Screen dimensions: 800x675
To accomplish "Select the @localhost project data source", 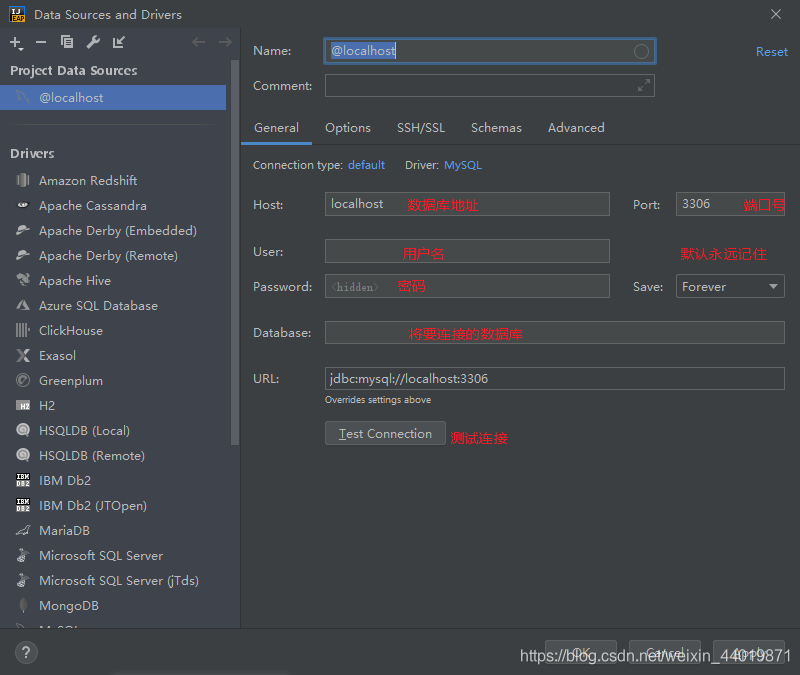I will pyautogui.click(x=113, y=97).
